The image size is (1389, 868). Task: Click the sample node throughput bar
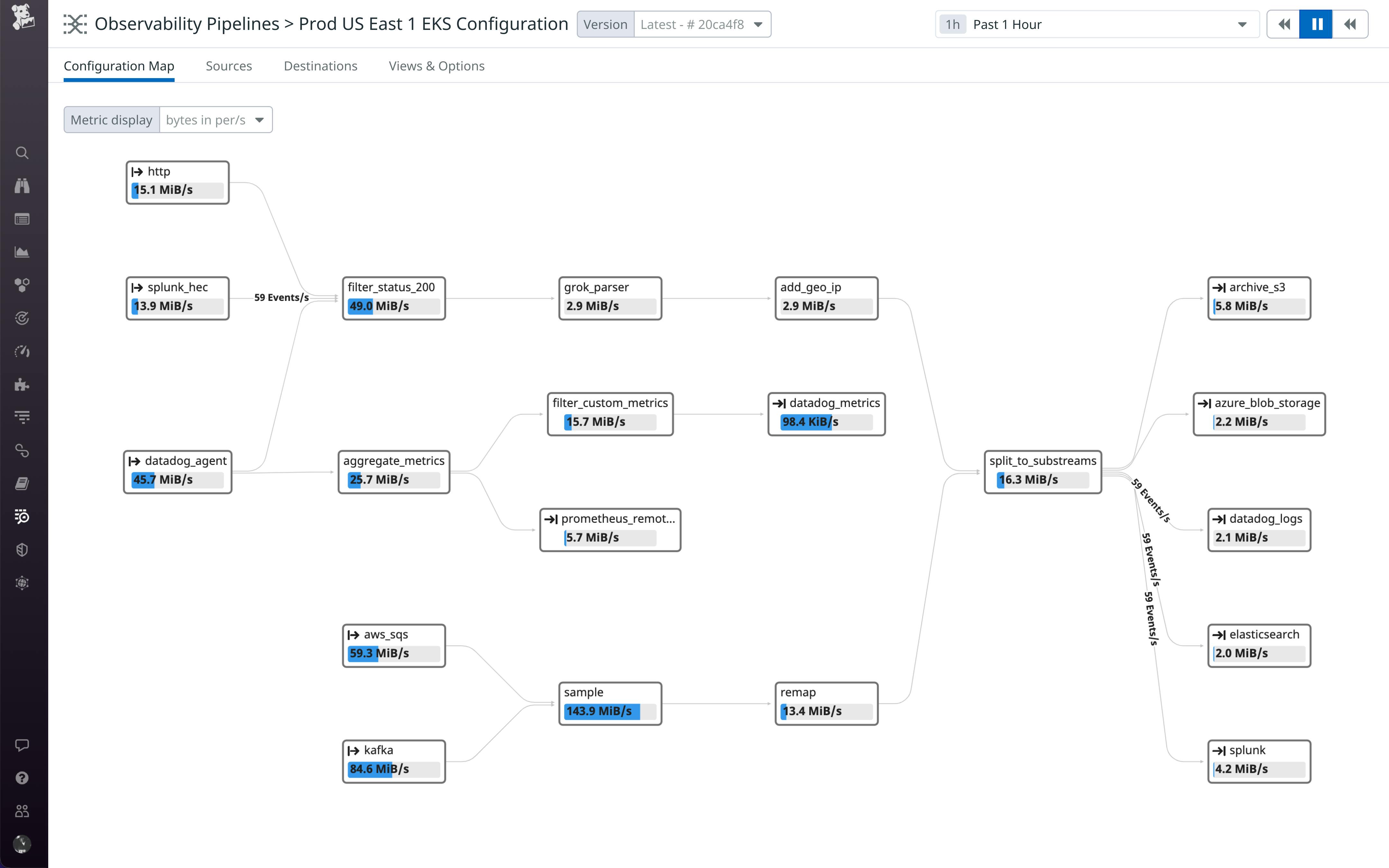pyautogui.click(x=610, y=711)
